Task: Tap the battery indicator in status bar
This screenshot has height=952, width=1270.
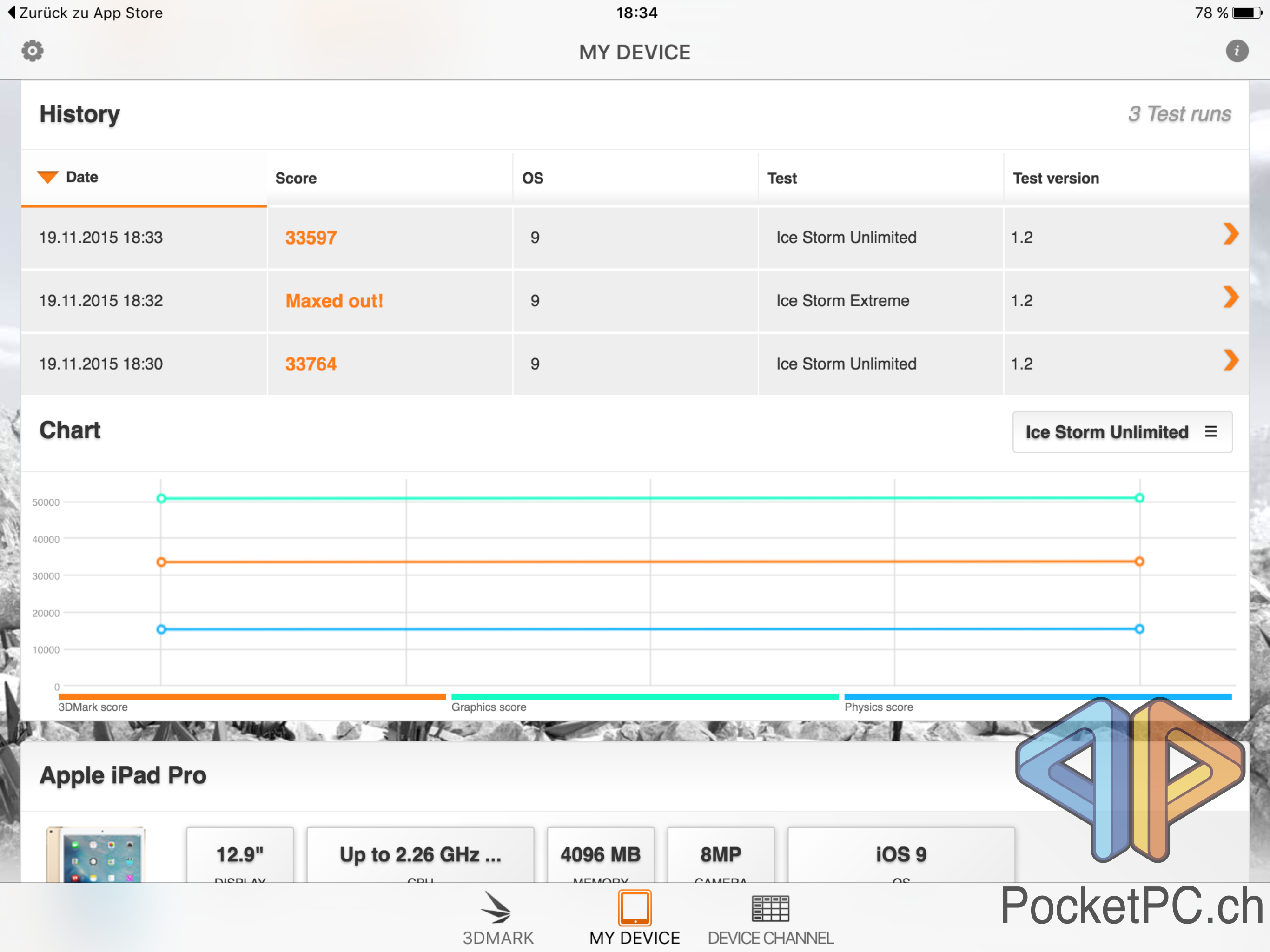Action: pos(1247,13)
